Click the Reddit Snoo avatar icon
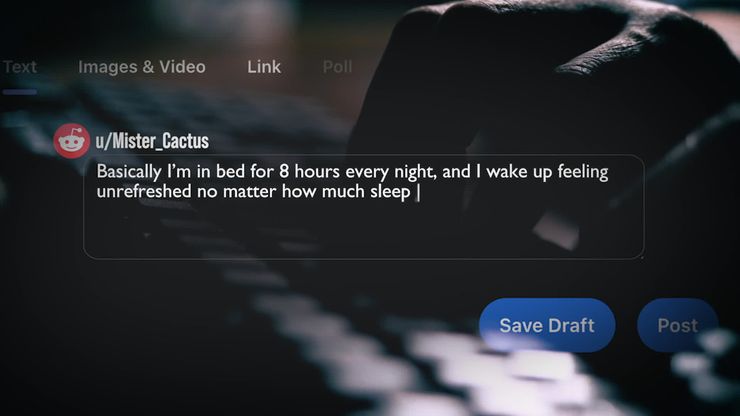The height and width of the screenshot is (416, 740). point(71,141)
